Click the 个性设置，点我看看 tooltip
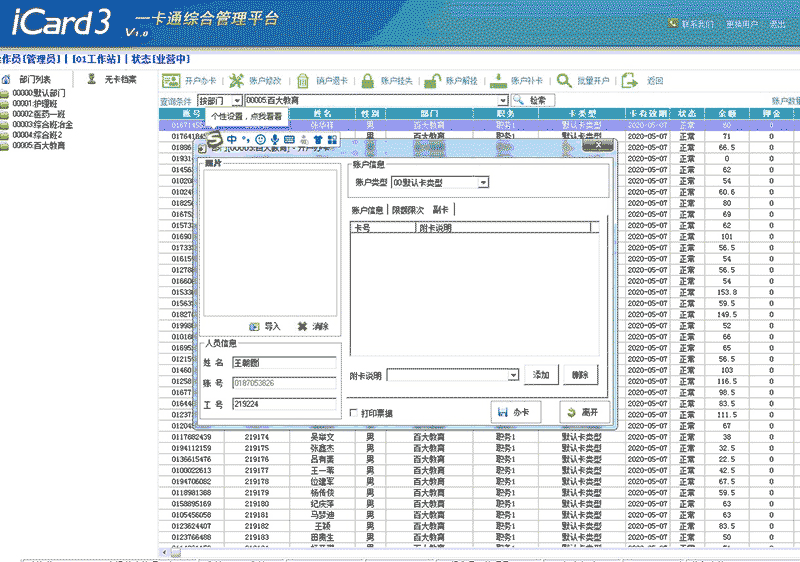800x562 pixels. click(x=246, y=116)
